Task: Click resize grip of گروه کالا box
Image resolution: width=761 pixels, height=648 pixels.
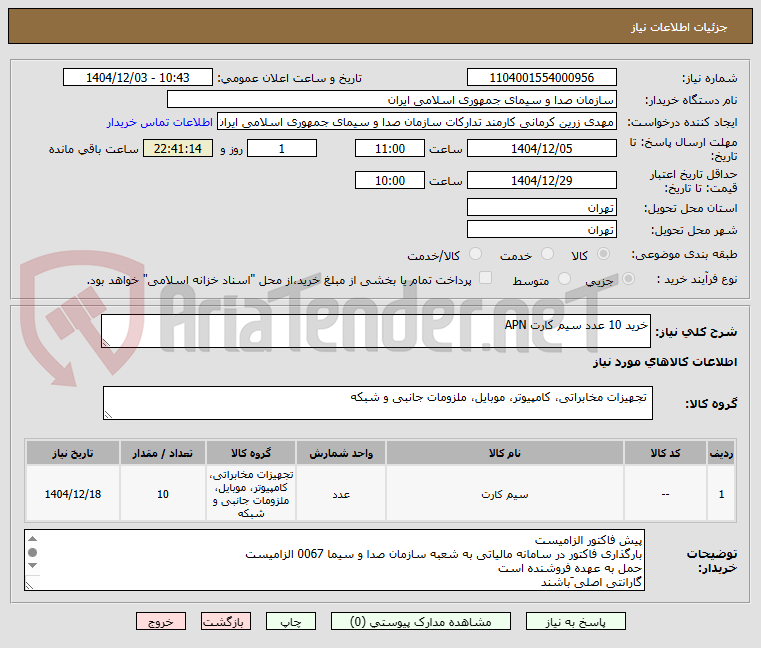Action: [x=108, y=415]
